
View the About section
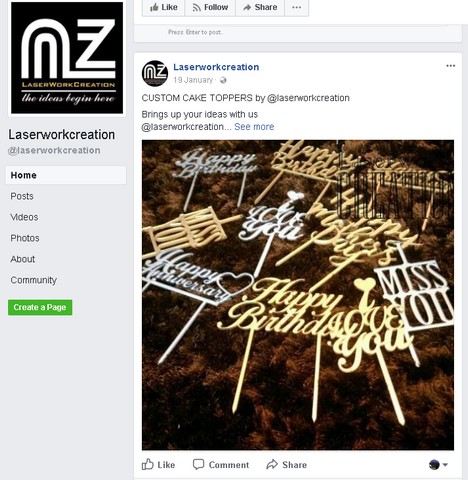(23, 259)
